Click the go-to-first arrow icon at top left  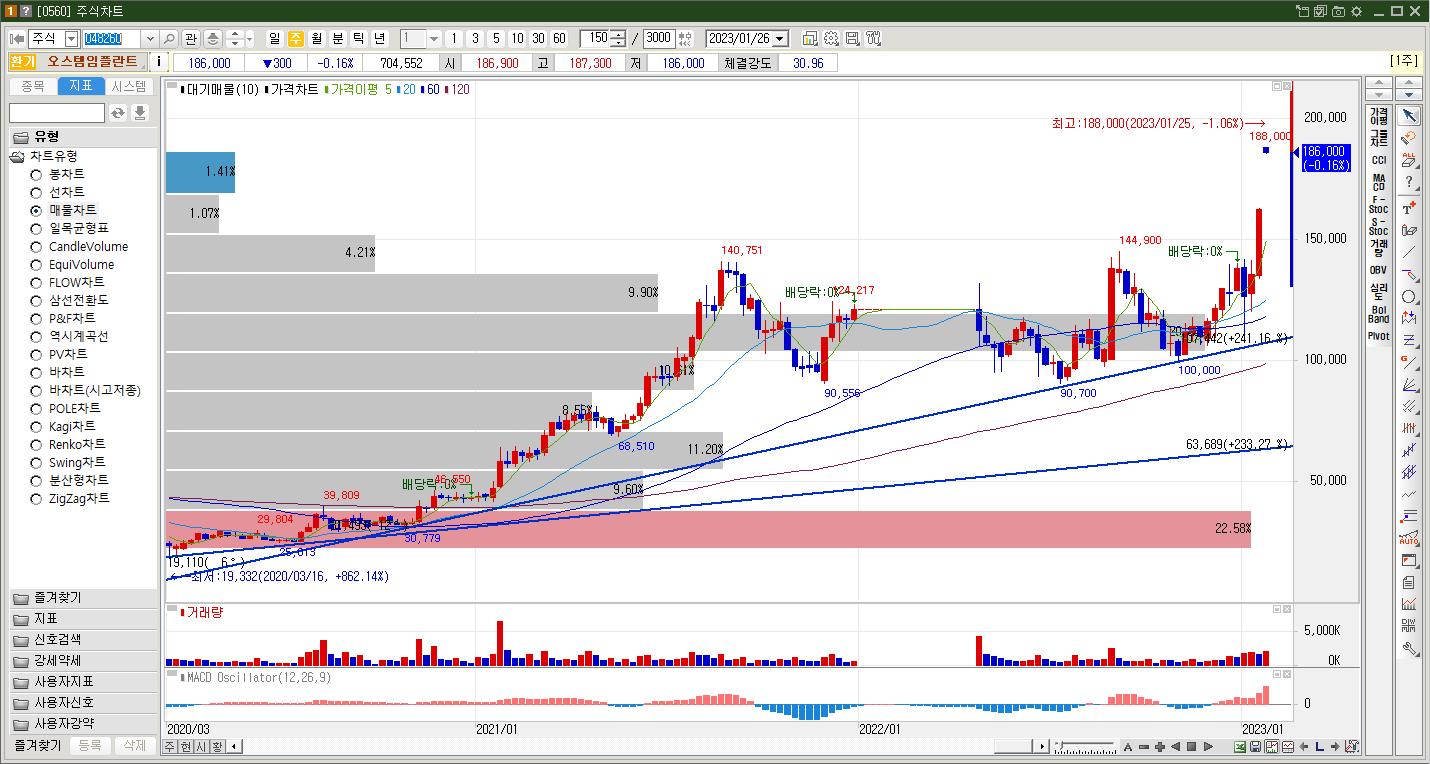pyautogui.click(x=16, y=38)
